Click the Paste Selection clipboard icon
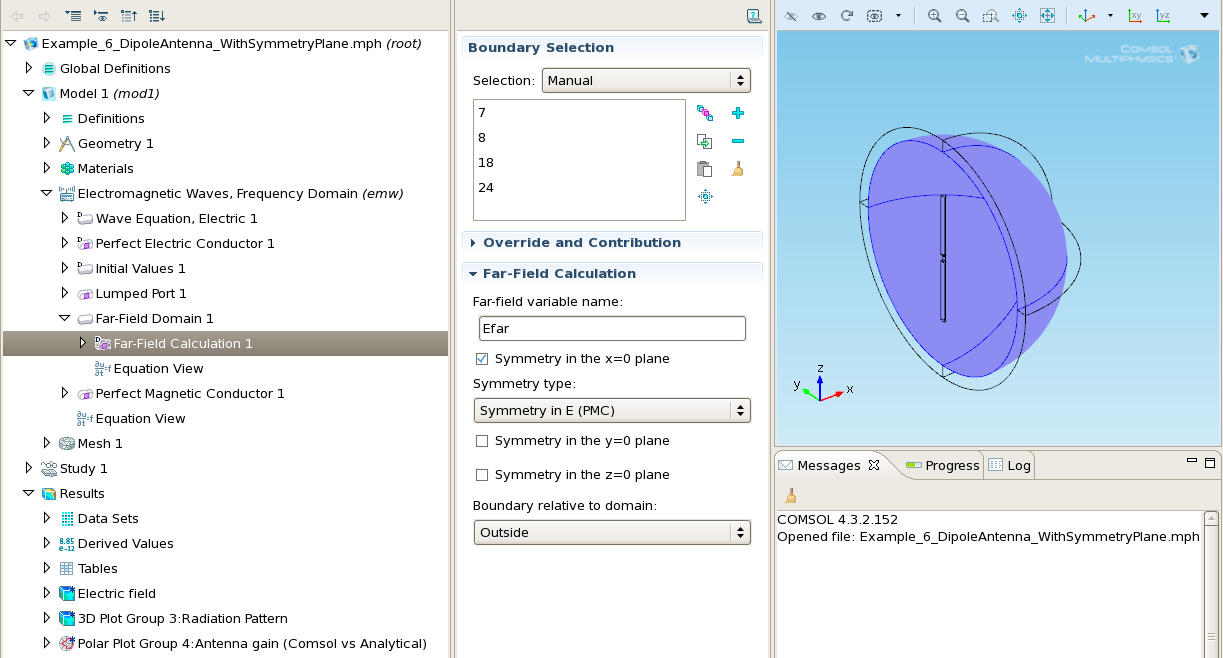Image resolution: width=1223 pixels, height=658 pixels. [705, 169]
